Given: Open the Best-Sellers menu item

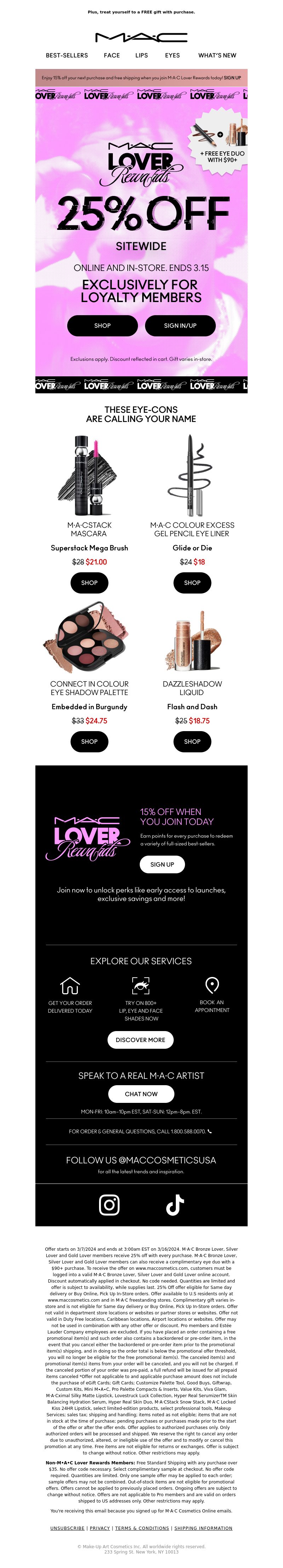Looking at the screenshot, I should 67,56.
